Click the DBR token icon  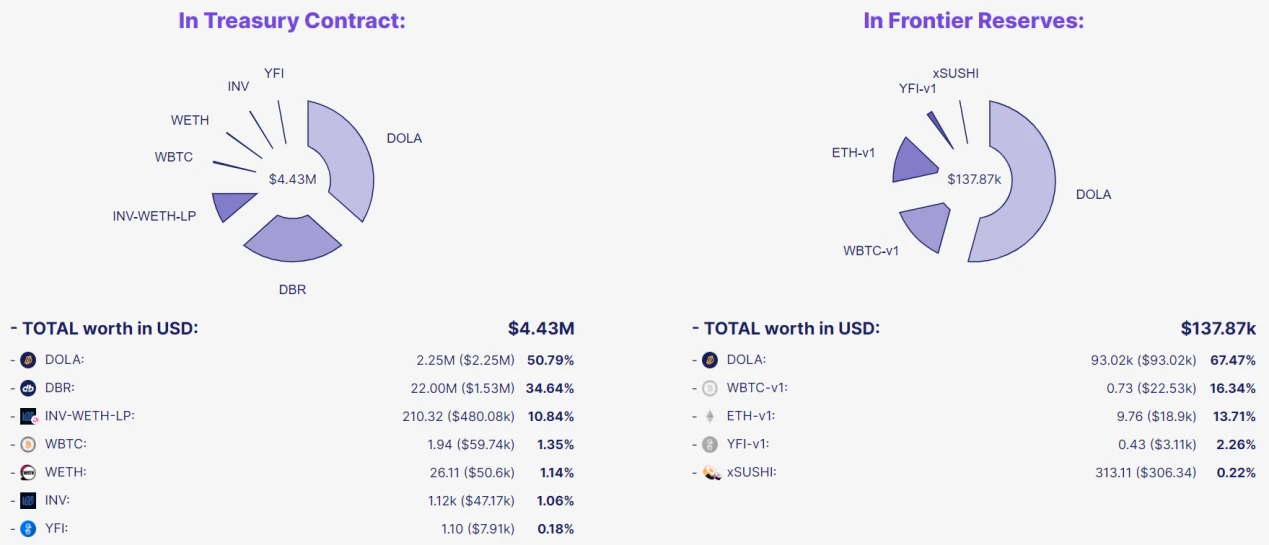[x=28, y=388]
